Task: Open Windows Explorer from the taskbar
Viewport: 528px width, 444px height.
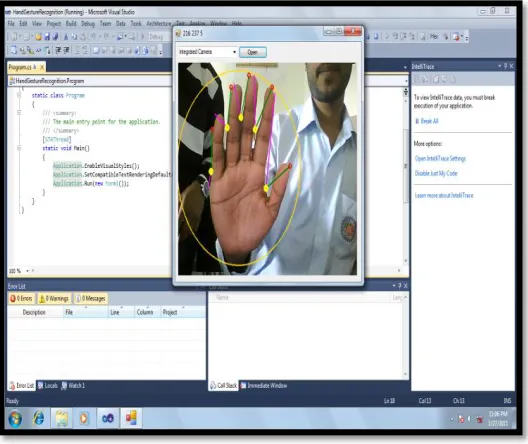Action: [62, 418]
